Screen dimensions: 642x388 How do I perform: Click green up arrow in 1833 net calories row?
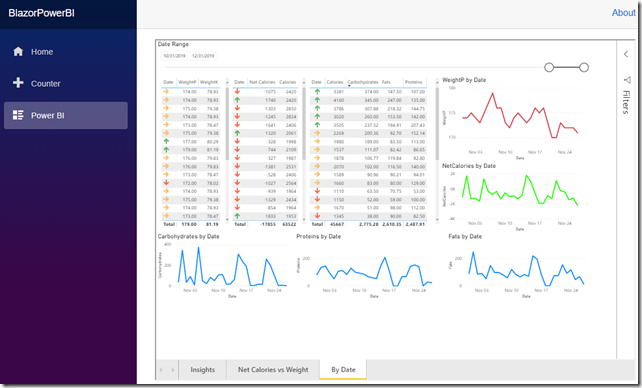point(237,216)
